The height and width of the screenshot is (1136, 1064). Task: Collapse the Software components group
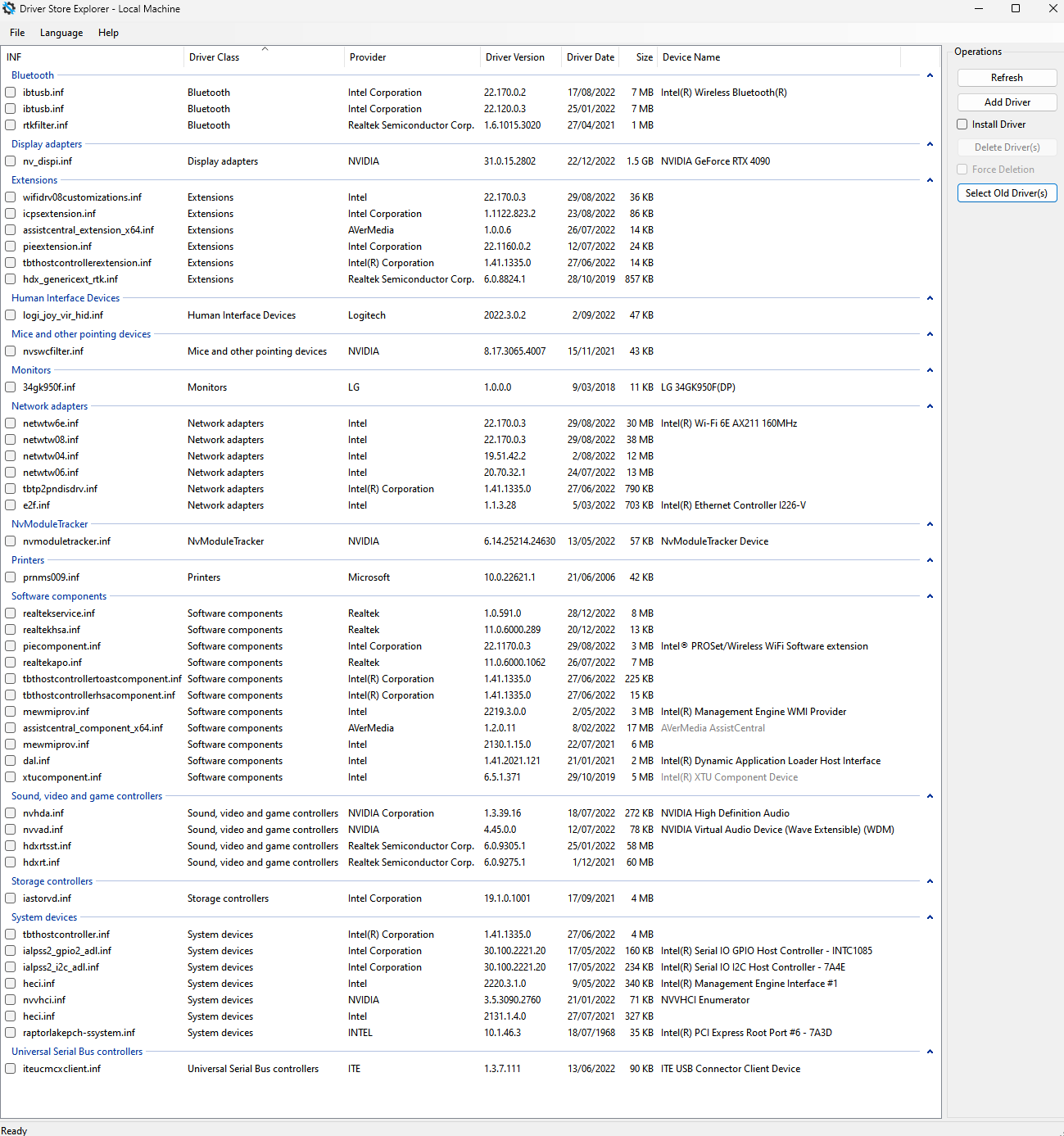[930, 595]
